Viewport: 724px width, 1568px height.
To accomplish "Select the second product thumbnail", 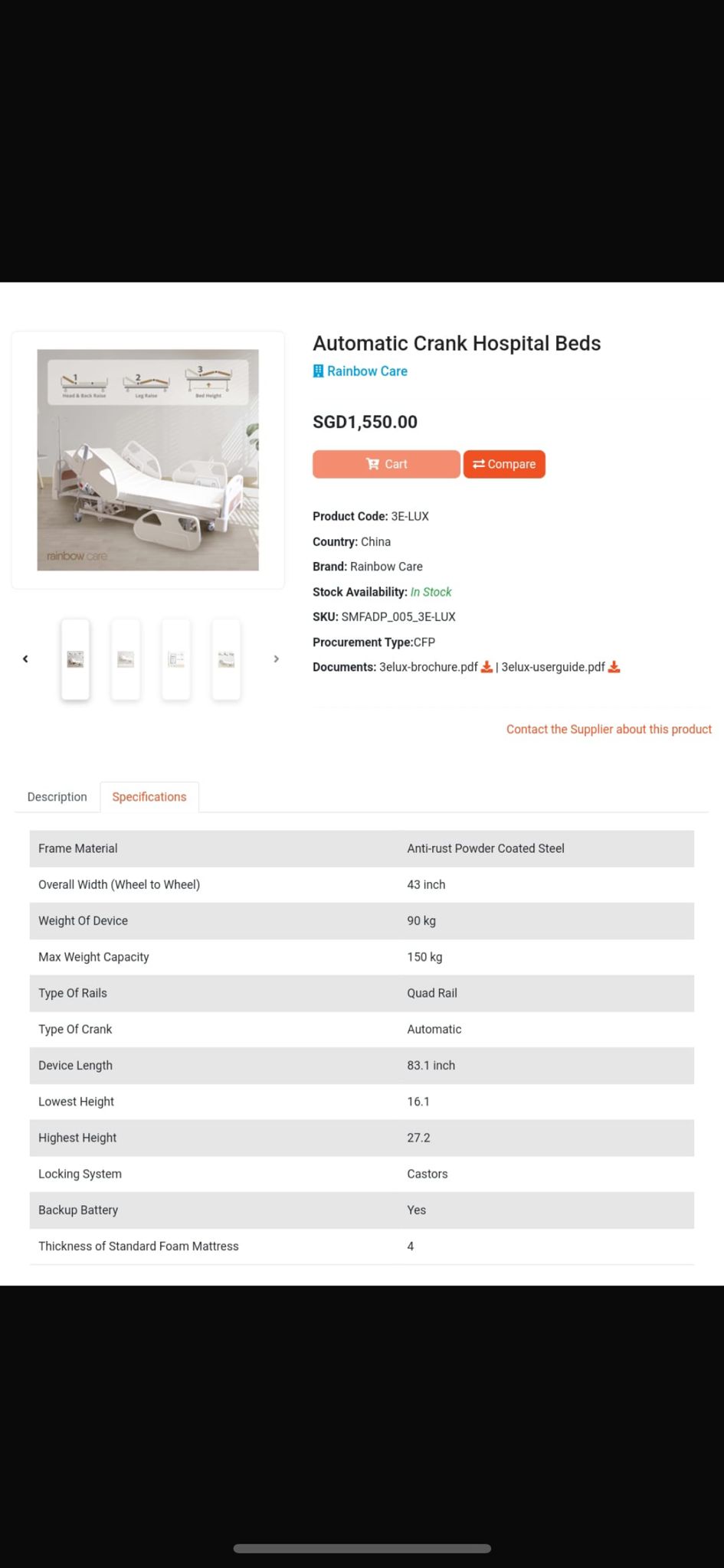I will click(x=126, y=659).
